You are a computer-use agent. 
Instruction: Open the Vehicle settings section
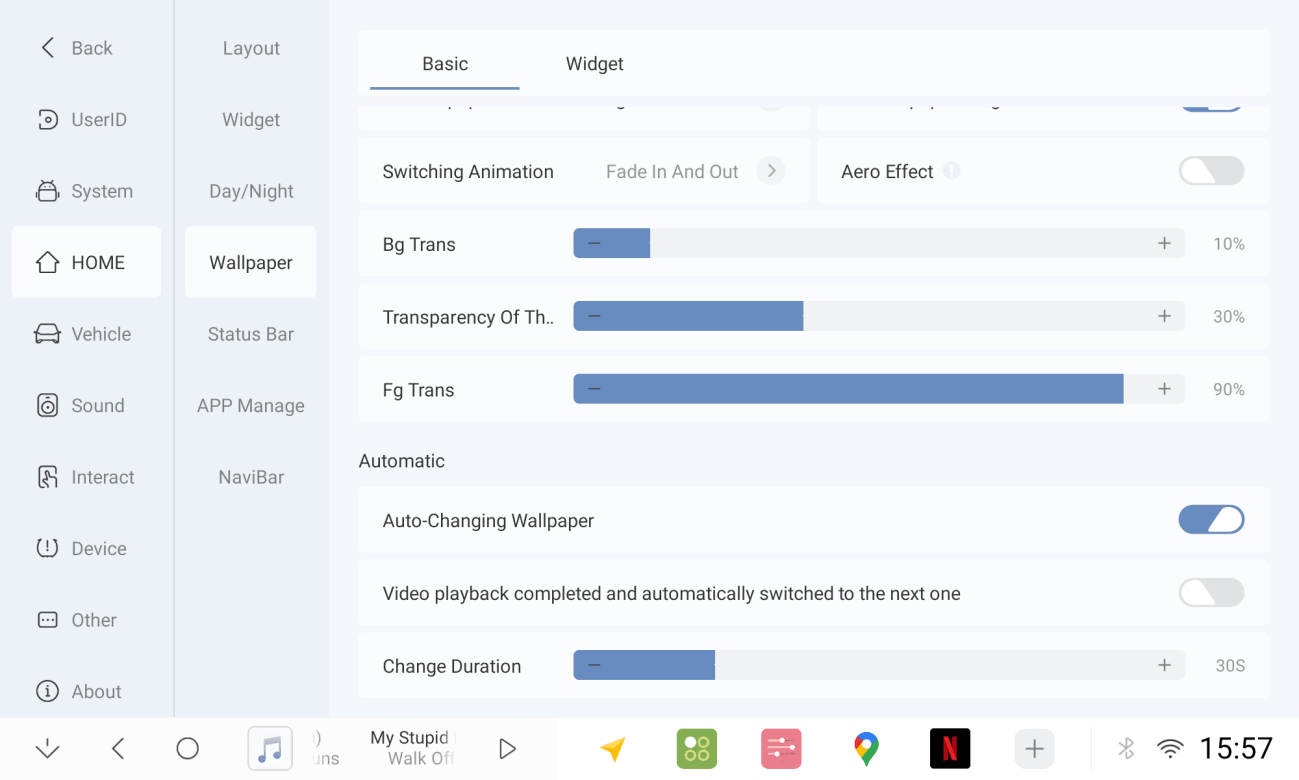click(x=86, y=334)
